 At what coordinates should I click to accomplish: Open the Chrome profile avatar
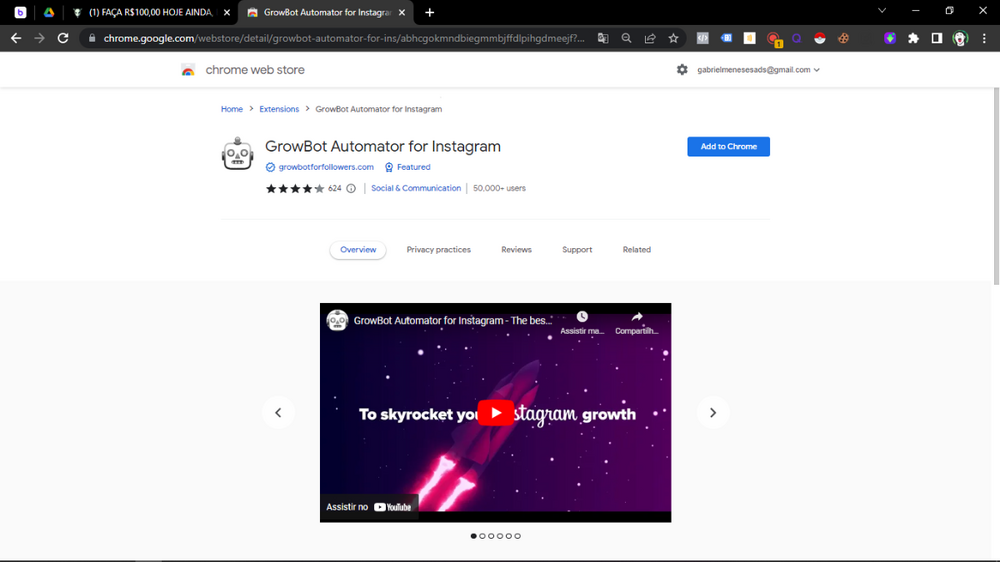[960, 38]
